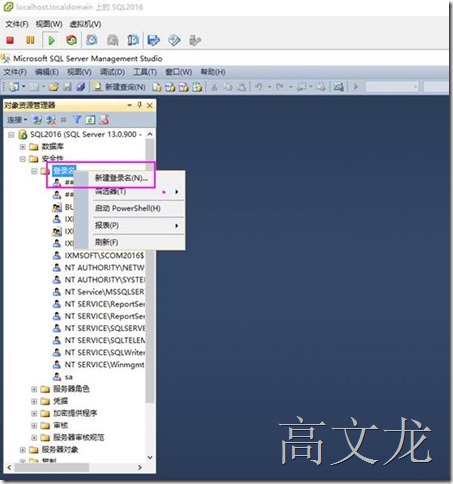Click Object Explorer scroll down arrow
The image size is (453, 484).
tap(150, 457)
